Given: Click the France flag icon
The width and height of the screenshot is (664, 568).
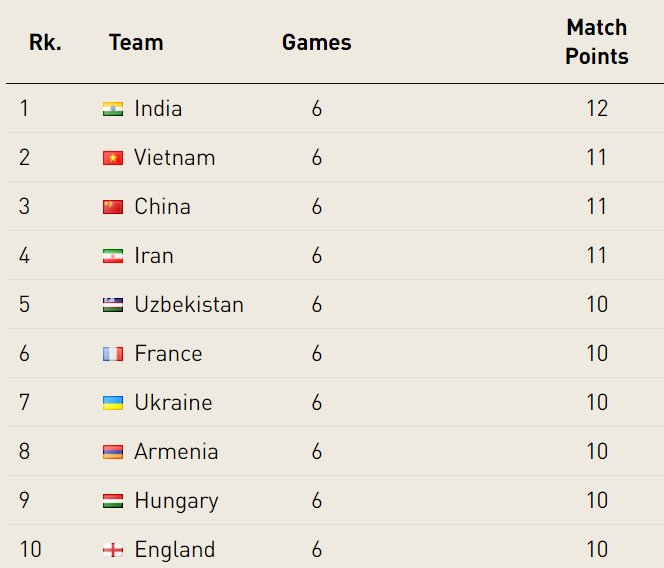Looking at the screenshot, I should point(113,354).
